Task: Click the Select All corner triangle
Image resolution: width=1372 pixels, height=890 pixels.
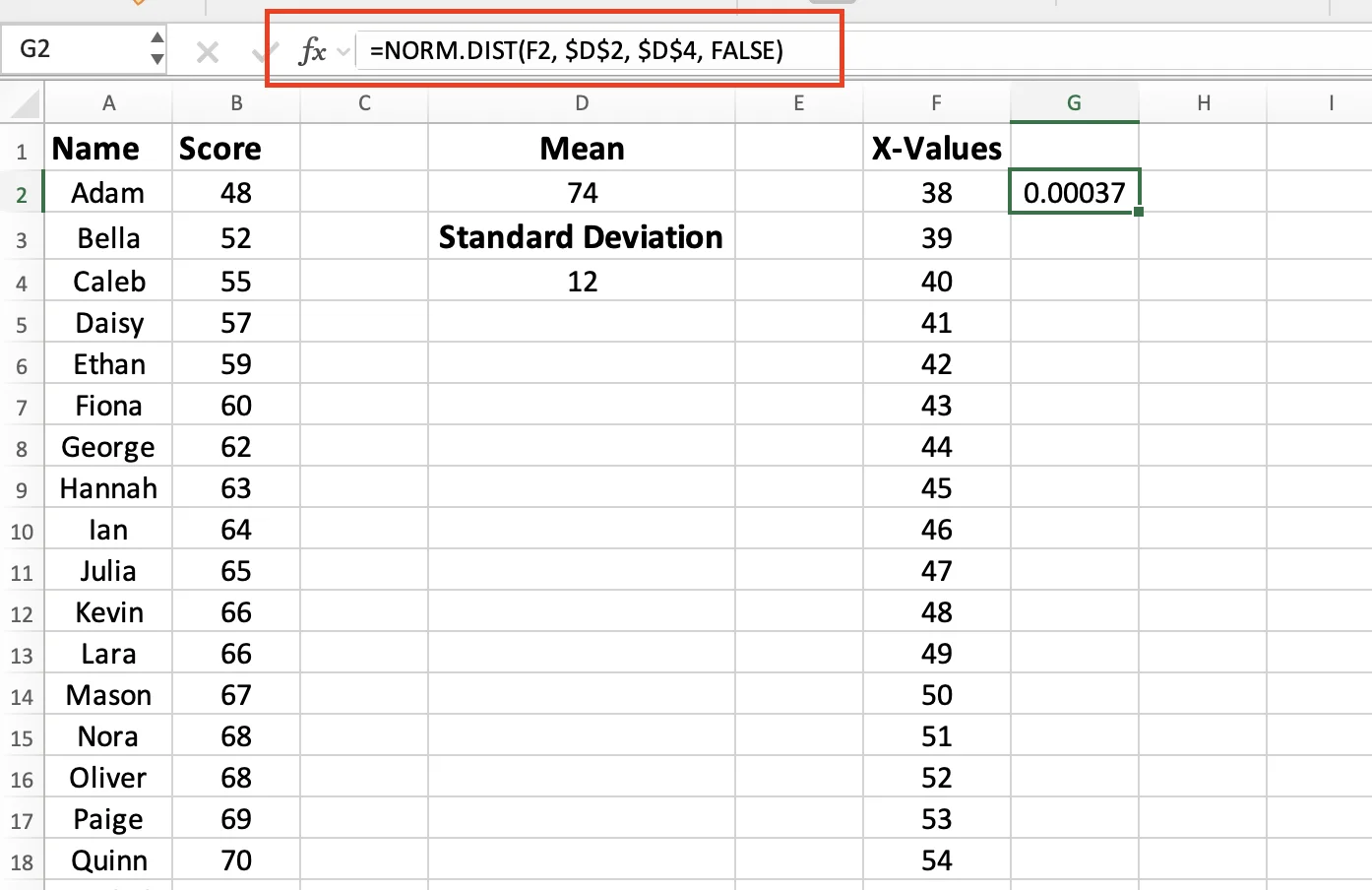Action: click(24, 103)
